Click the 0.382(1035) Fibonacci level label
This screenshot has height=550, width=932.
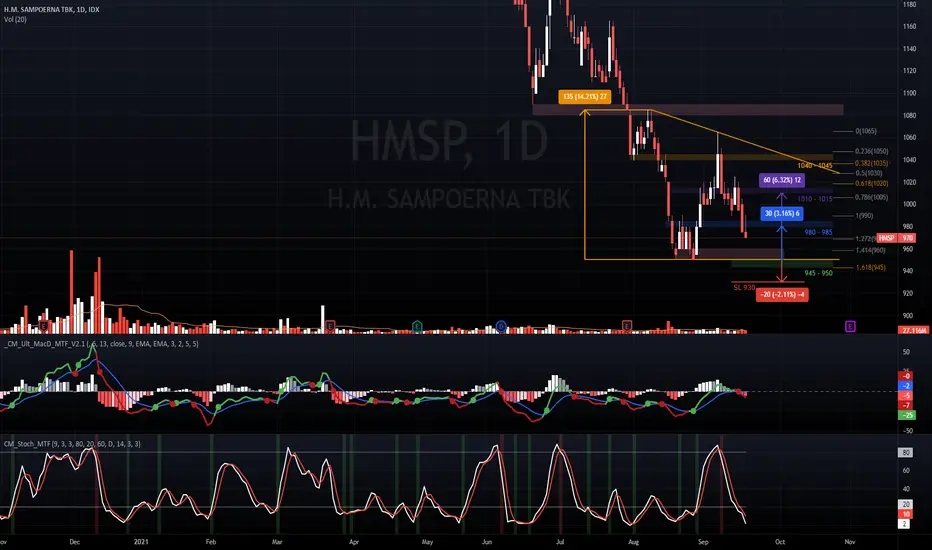tap(871, 163)
